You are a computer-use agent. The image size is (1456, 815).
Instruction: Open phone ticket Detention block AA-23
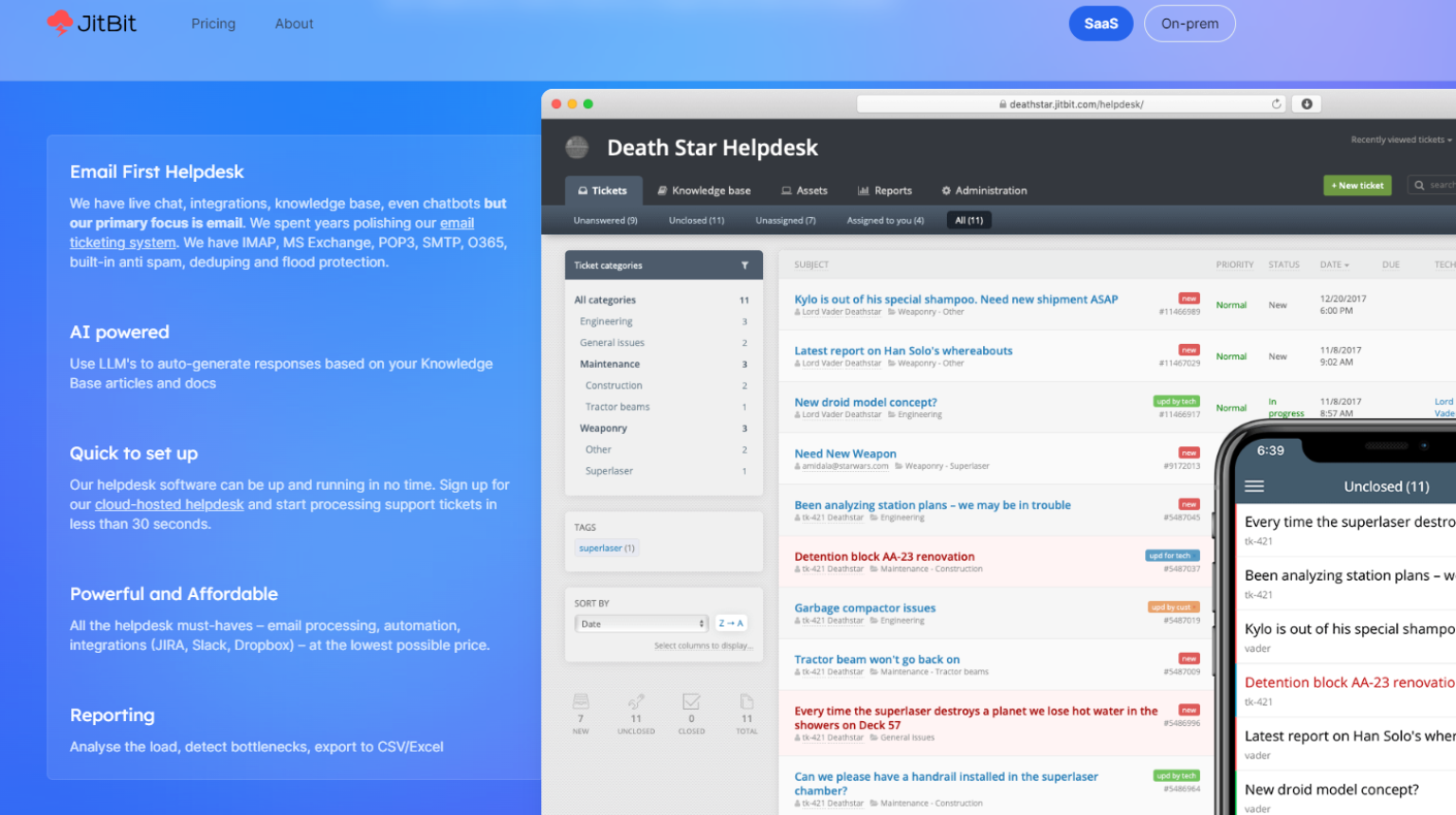tap(1349, 683)
